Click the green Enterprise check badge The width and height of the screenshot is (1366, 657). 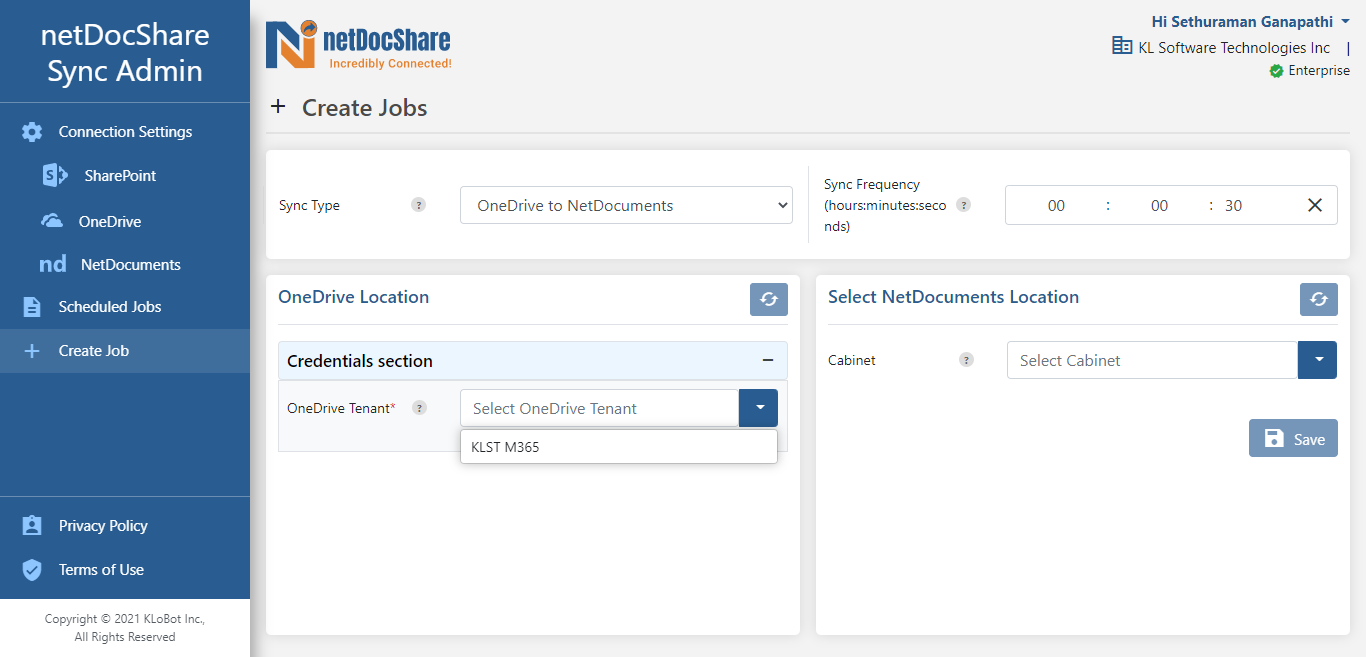[x=1276, y=71]
